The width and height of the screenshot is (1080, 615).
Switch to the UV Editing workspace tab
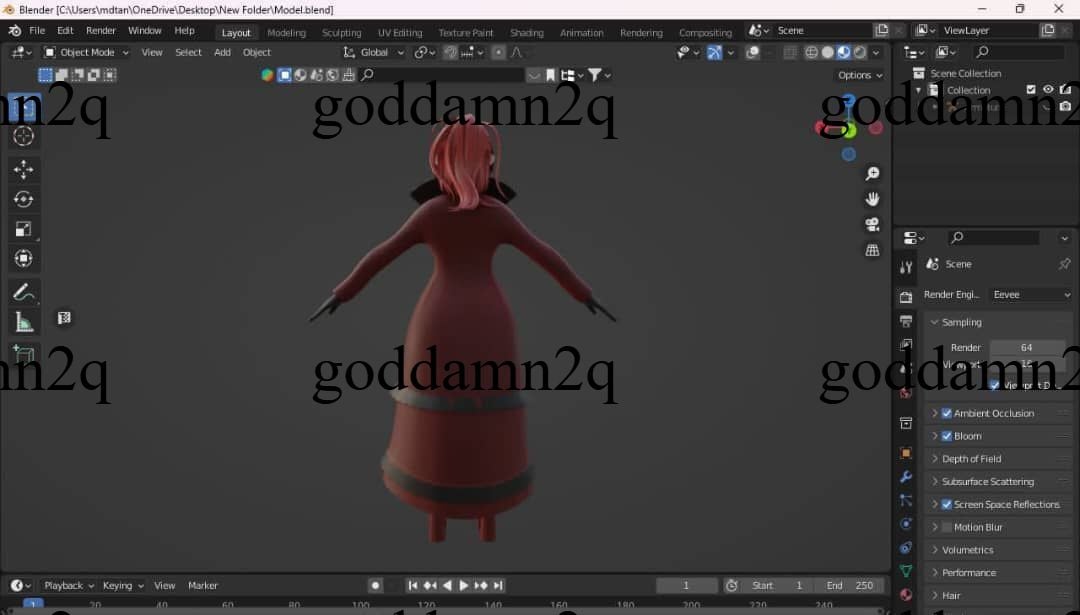(x=399, y=32)
